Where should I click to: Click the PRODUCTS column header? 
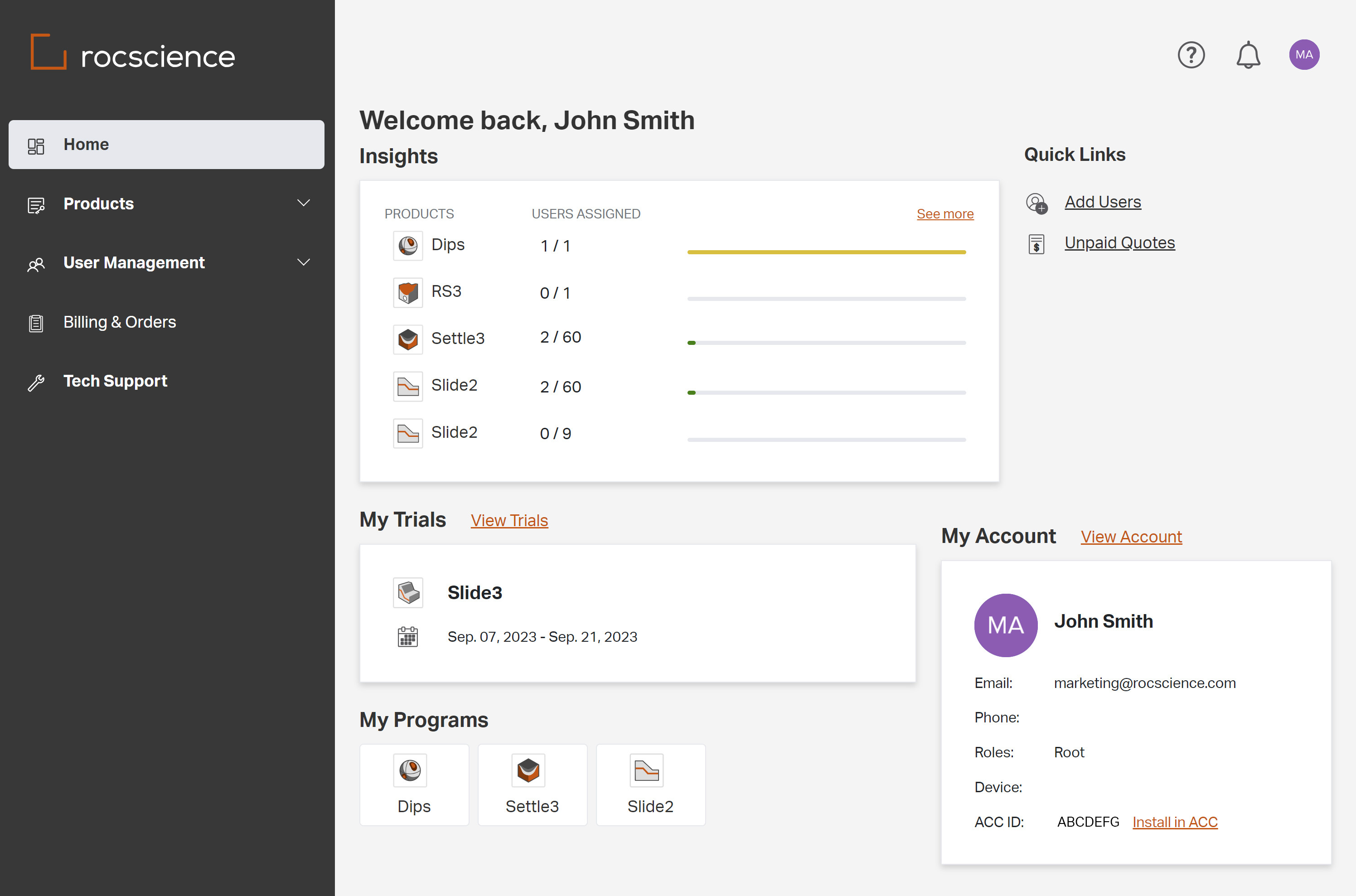pyautogui.click(x=419, y=214)
